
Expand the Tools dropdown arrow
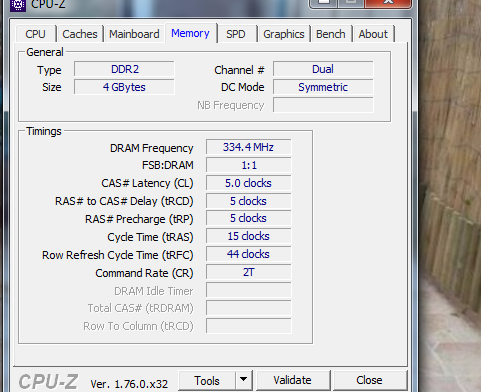click(244, 380)
